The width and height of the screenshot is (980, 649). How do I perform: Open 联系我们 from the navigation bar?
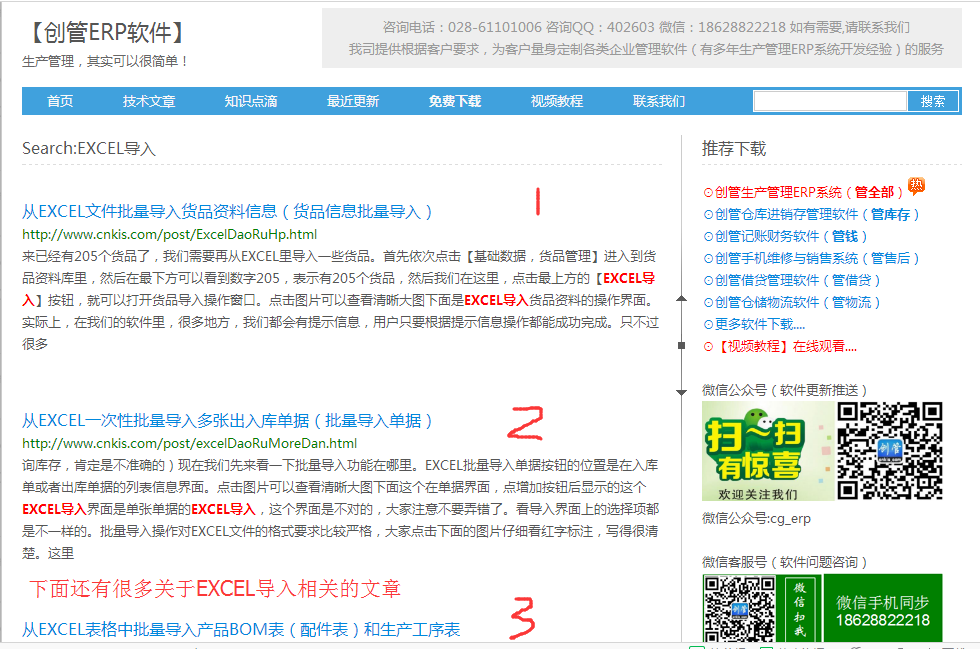click(x=659, y=101)
